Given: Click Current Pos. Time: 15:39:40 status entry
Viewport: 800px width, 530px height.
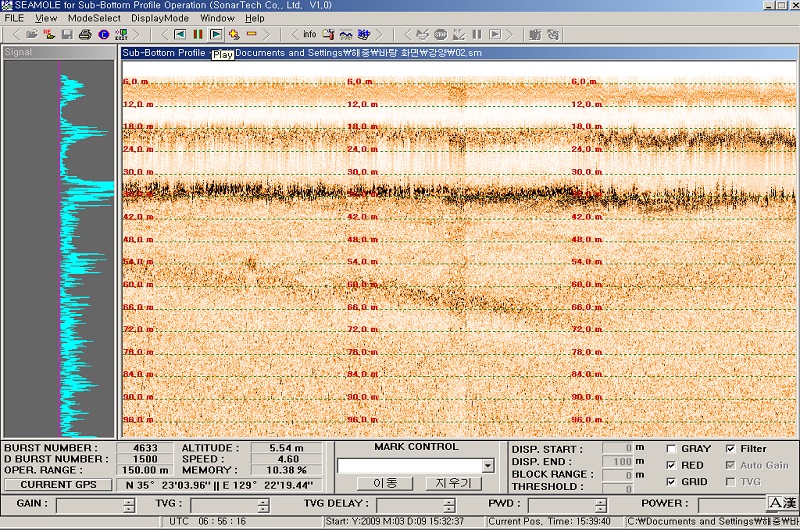Looking at the screenshot, I should tap(549, 521).
